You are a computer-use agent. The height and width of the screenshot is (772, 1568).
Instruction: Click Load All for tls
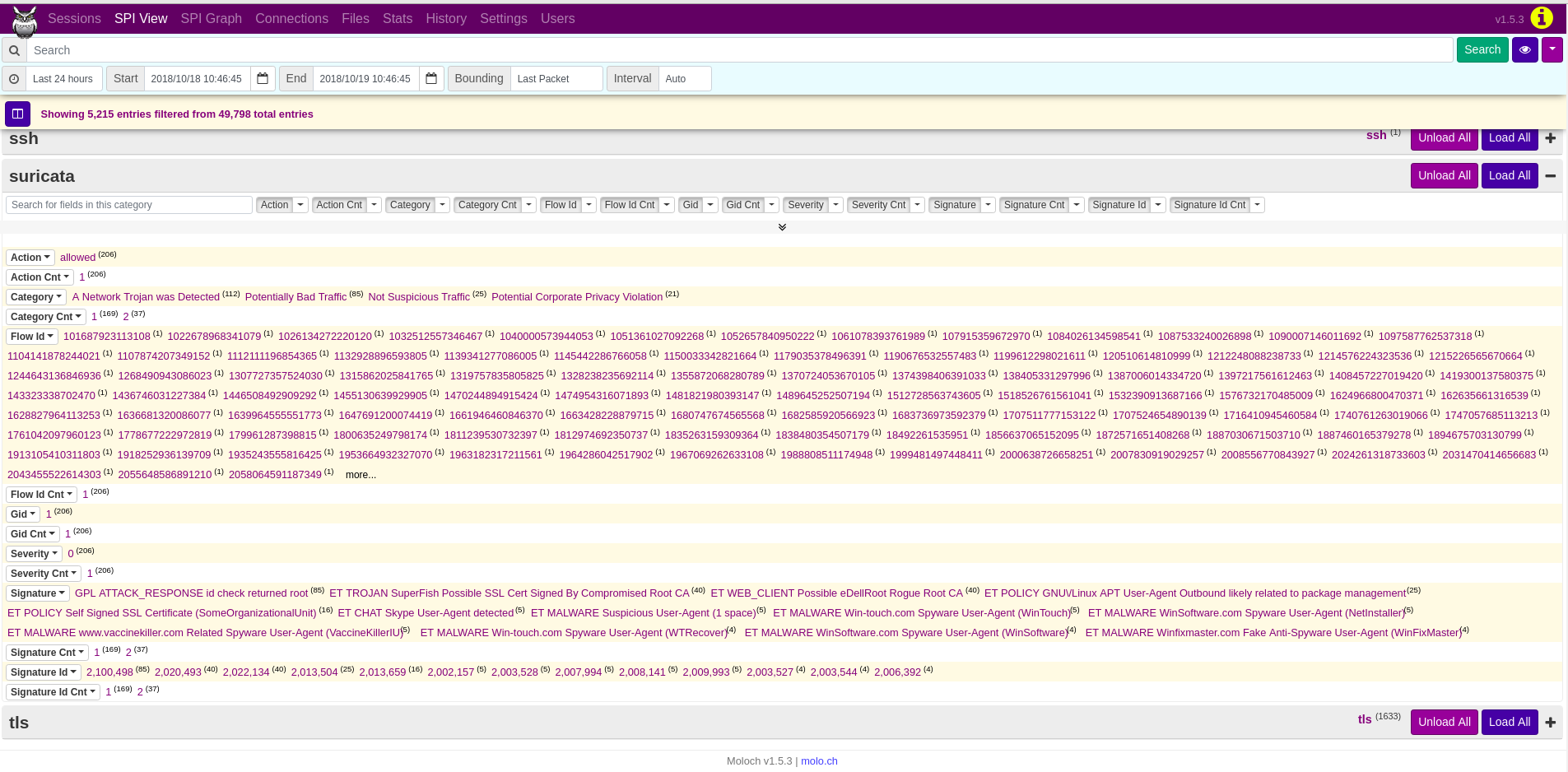[x=1510, y=722]
